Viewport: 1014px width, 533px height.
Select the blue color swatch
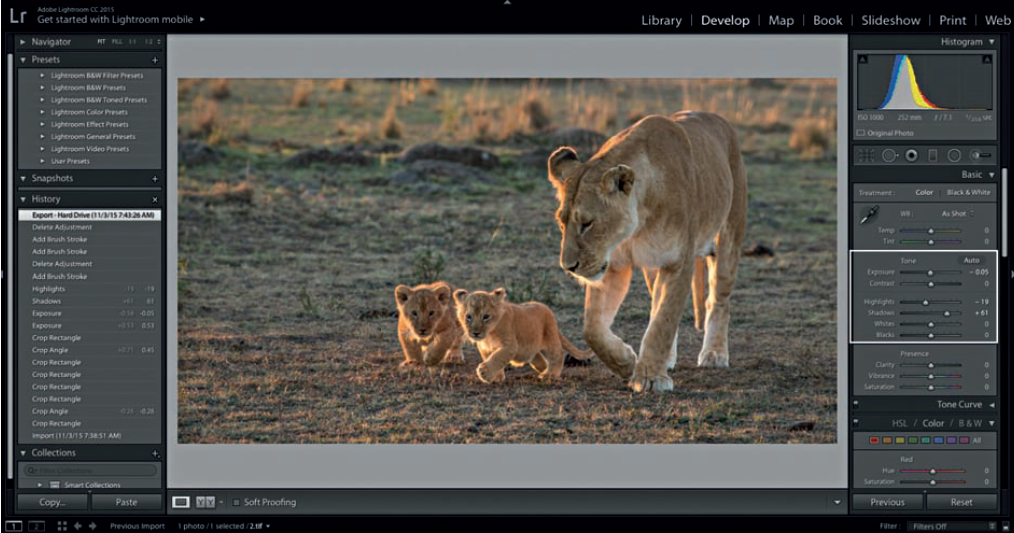pyautogui.click(x=938, y=441)
